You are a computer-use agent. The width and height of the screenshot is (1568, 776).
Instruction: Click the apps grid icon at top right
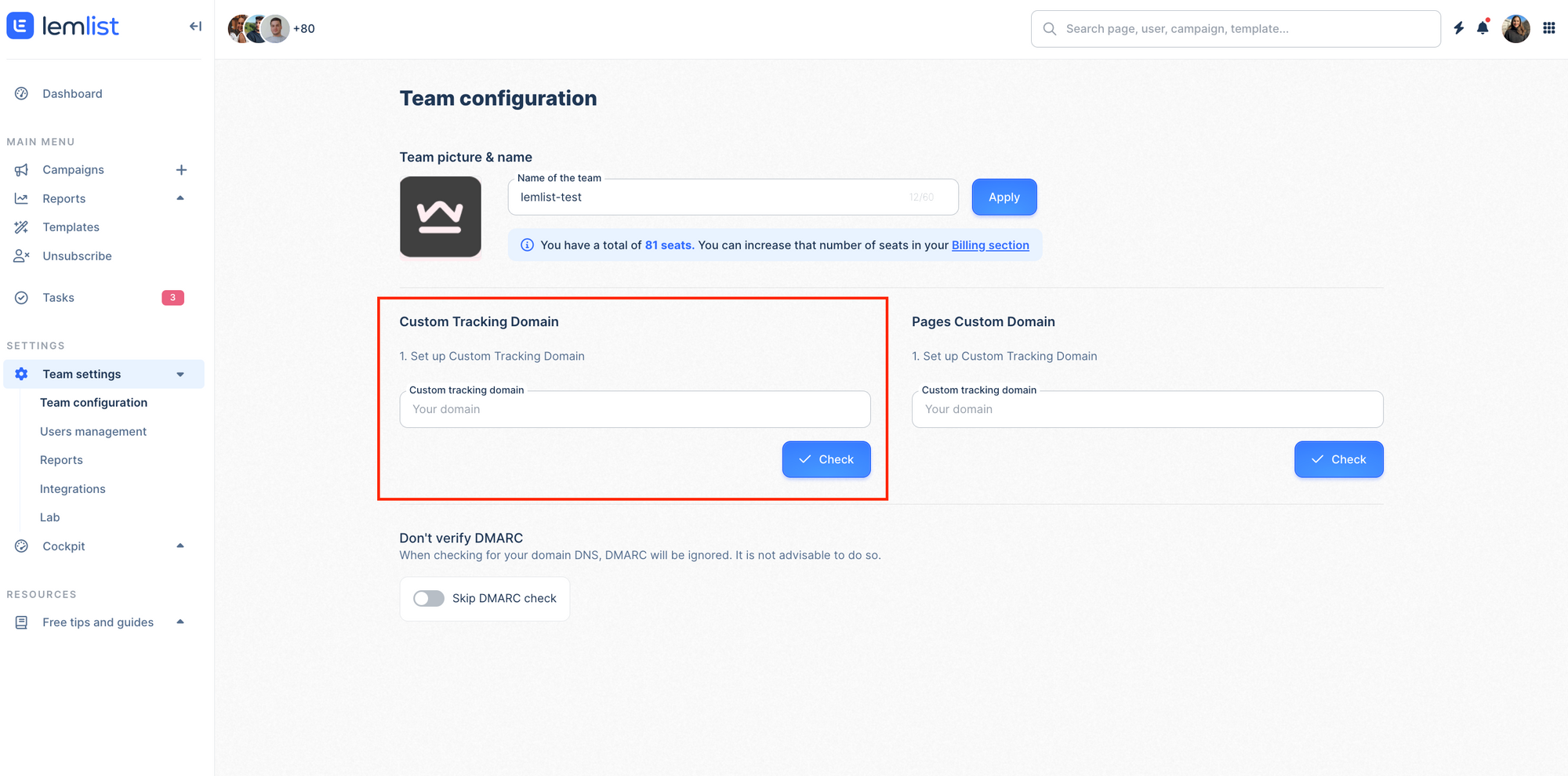pyautogui.click(x=1548, y=27)
